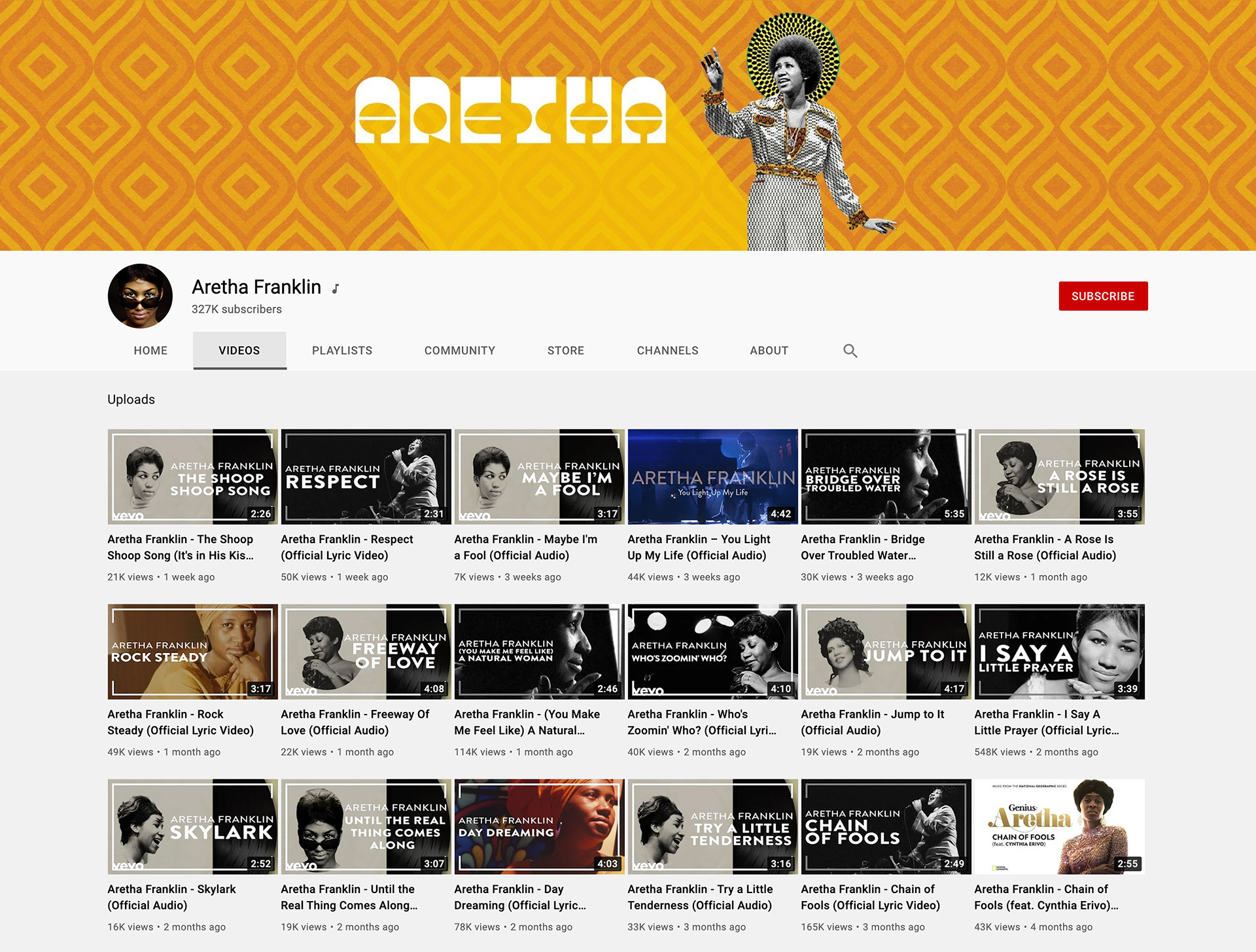Click the 114K views text
This screenshot has width=1256, height=952.
click(480, 752)
